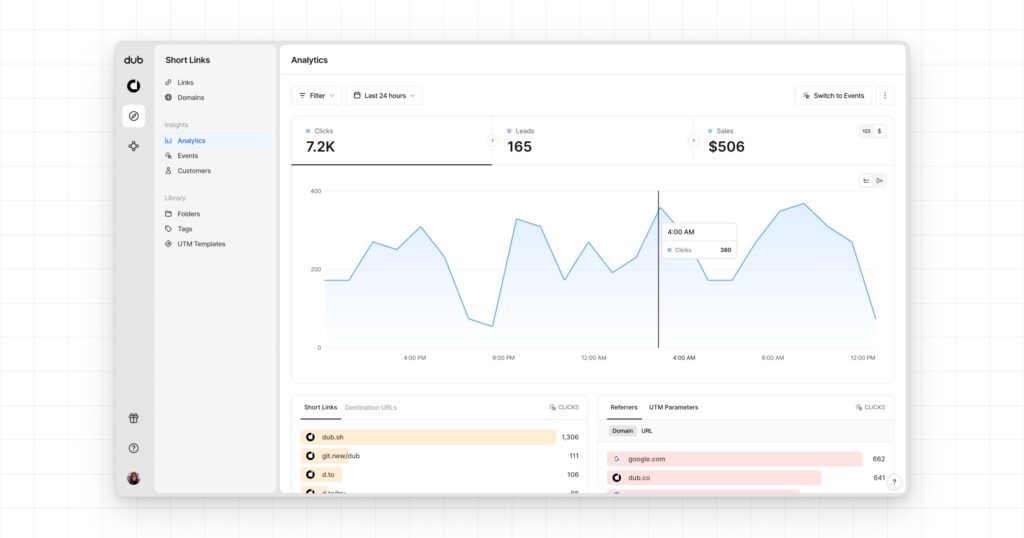1024x538 pixels.
Task: Click the arrow chevron between Clicks and Leads
Action: (492, 140)
